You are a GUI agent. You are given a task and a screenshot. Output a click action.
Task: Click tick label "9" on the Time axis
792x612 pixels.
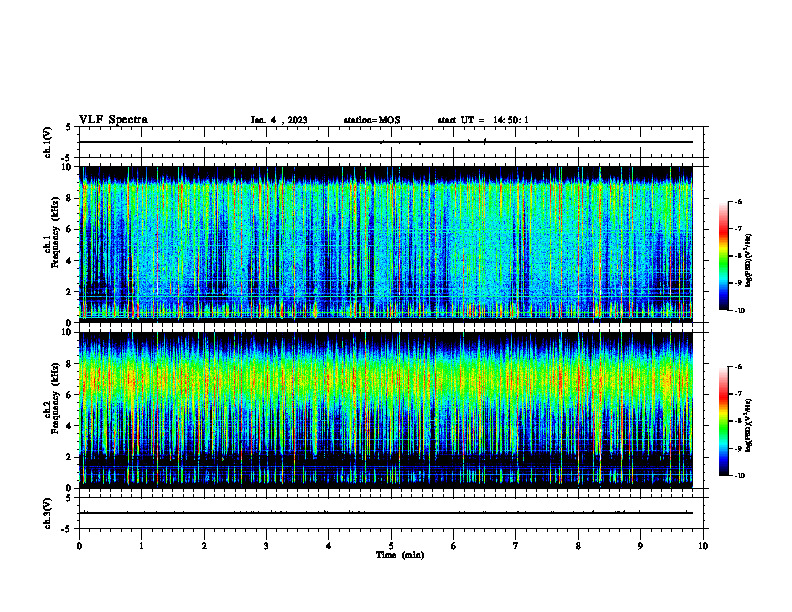(640, 546)
